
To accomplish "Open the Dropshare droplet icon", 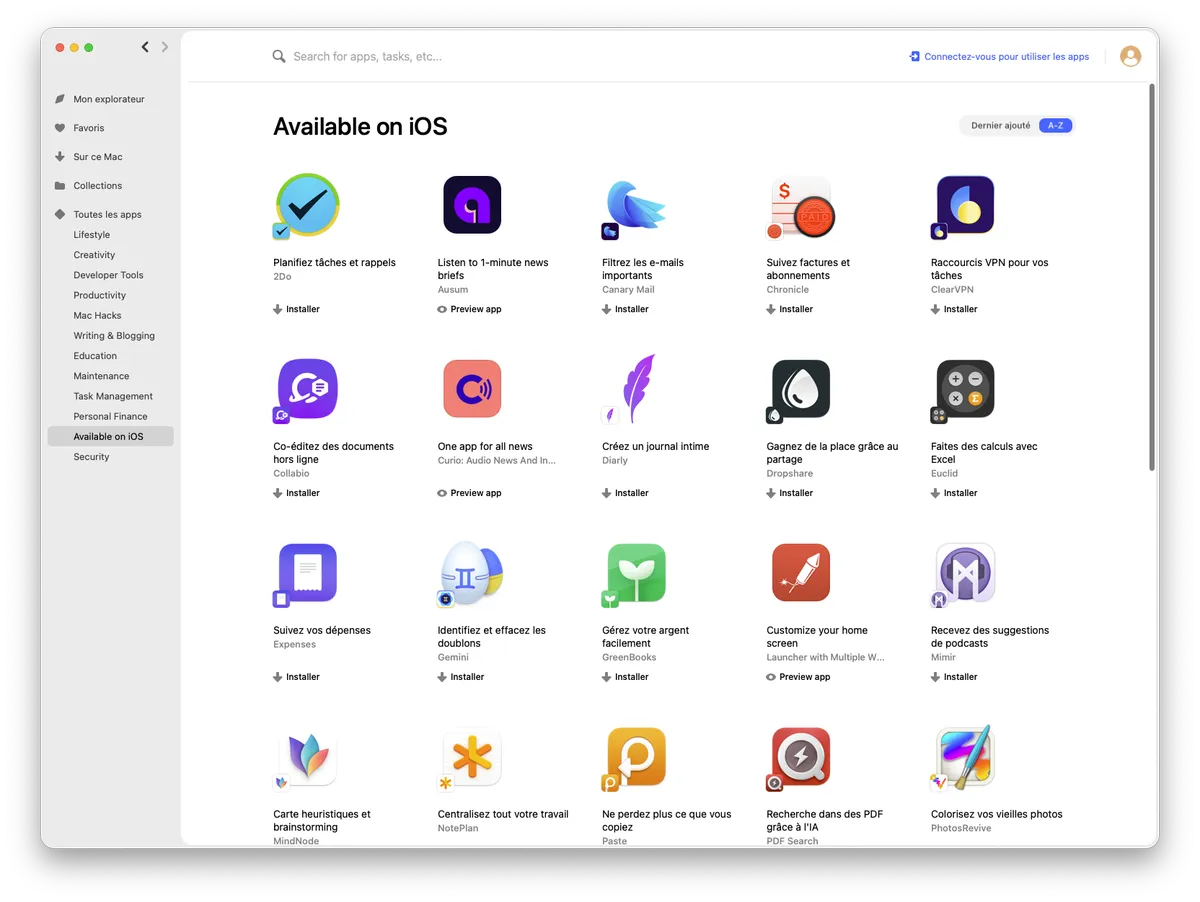I will (800, 389).
